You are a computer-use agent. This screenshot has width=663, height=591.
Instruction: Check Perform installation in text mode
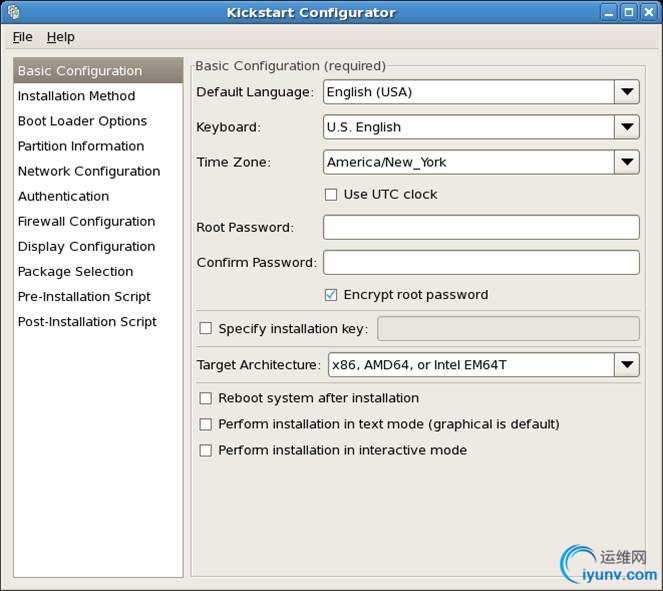tap(205, 424)
